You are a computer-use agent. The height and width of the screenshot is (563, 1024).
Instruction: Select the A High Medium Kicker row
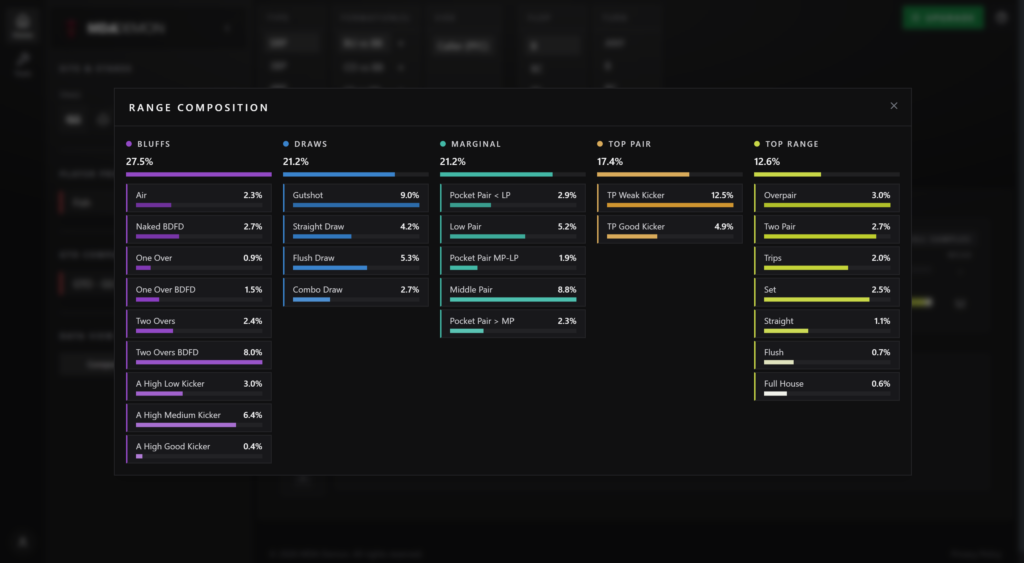[x=199, y=417]
